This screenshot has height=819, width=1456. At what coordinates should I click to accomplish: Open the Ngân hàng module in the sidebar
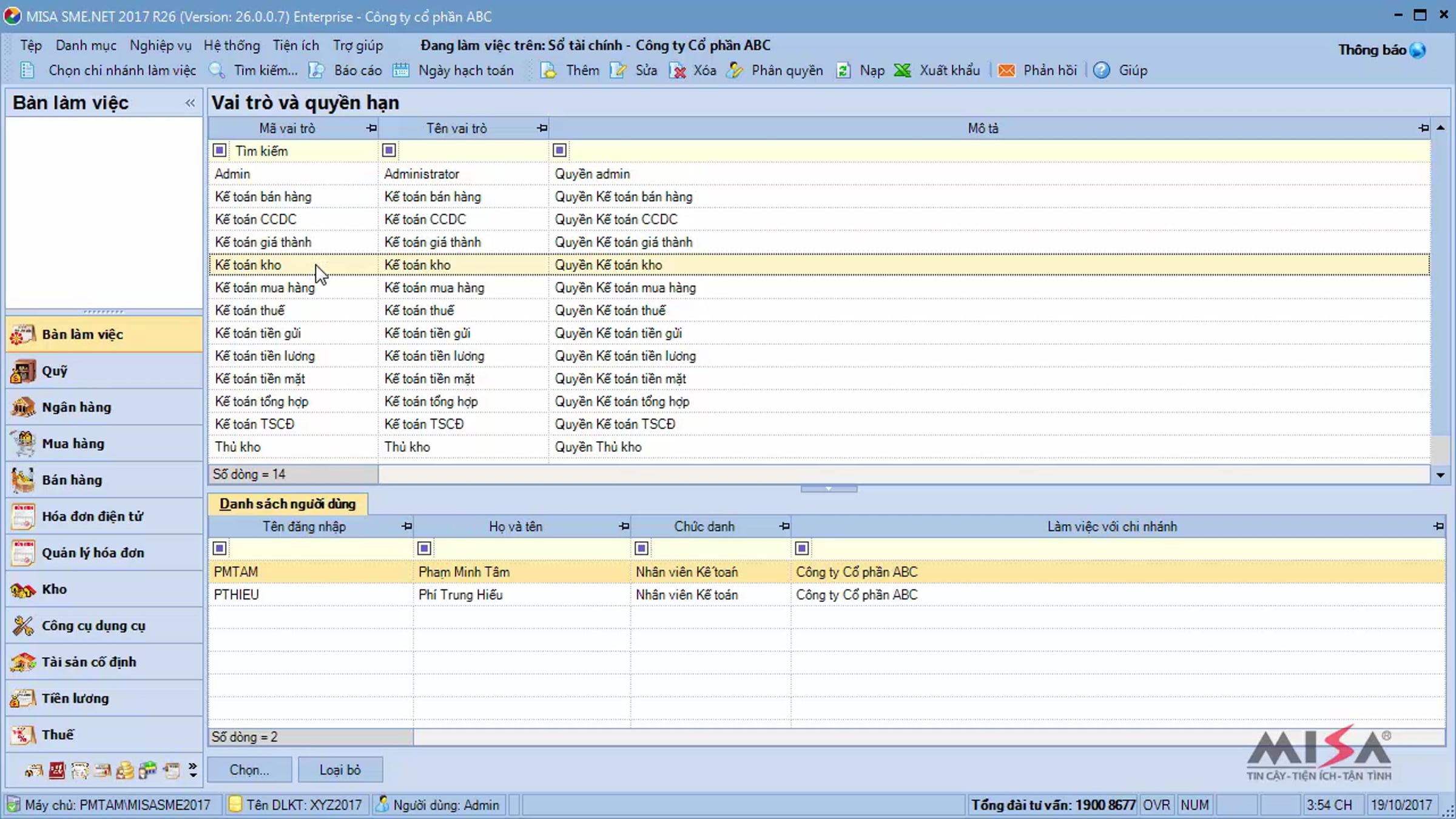point(104,407)
